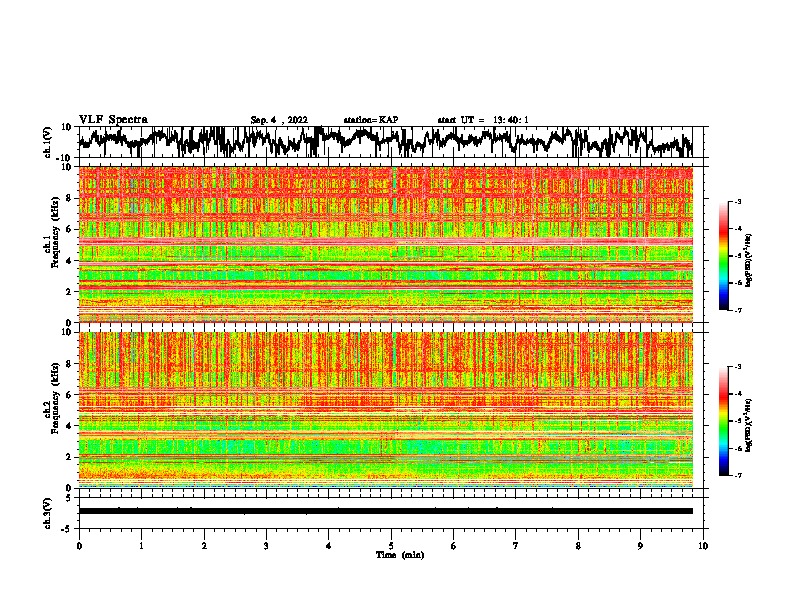Click the "-7" label on ch.2 colorbar

(737, 475)
